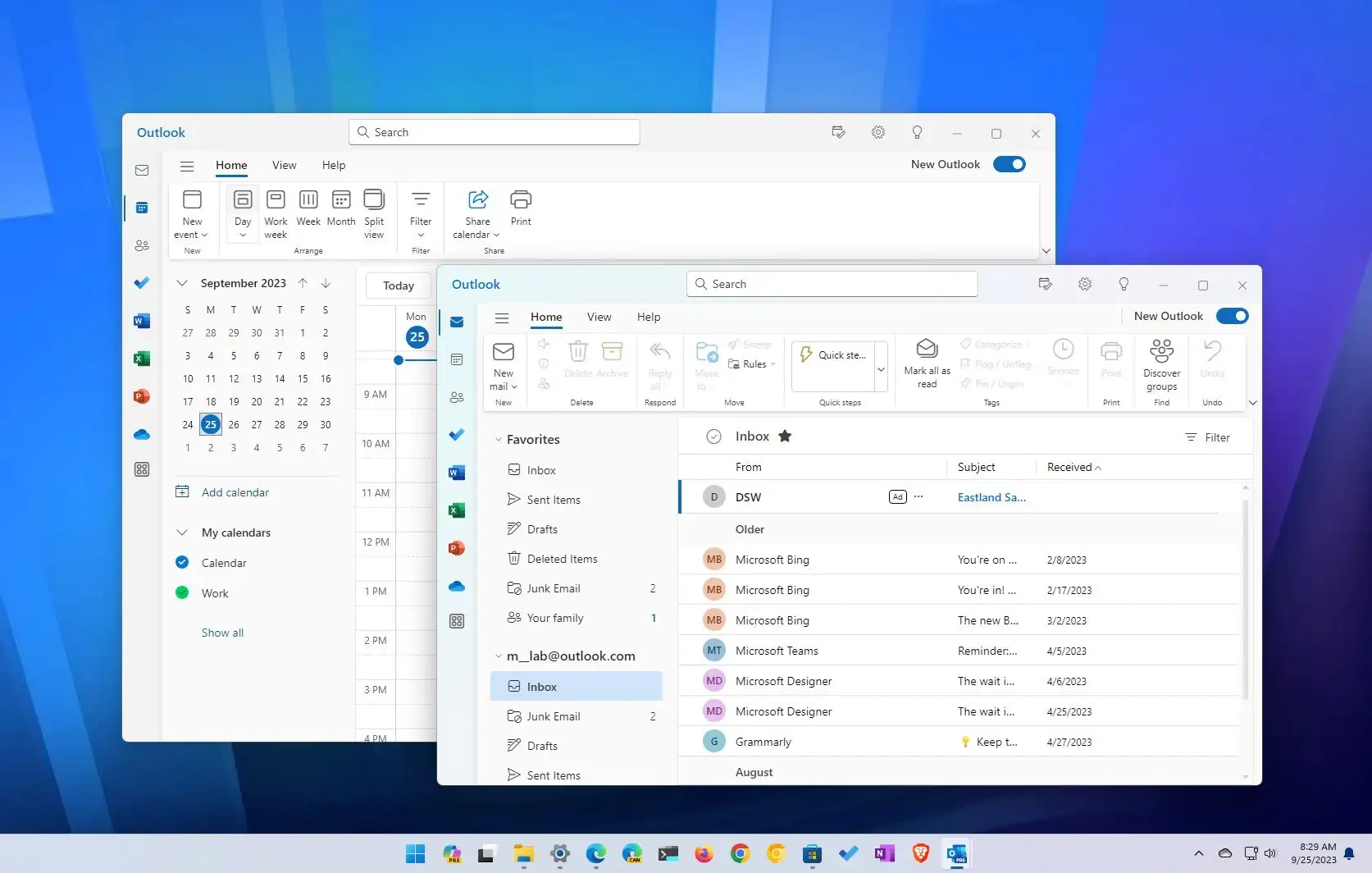
Task: Click New event icon in calendar window
Action: [x=192, y=199]
